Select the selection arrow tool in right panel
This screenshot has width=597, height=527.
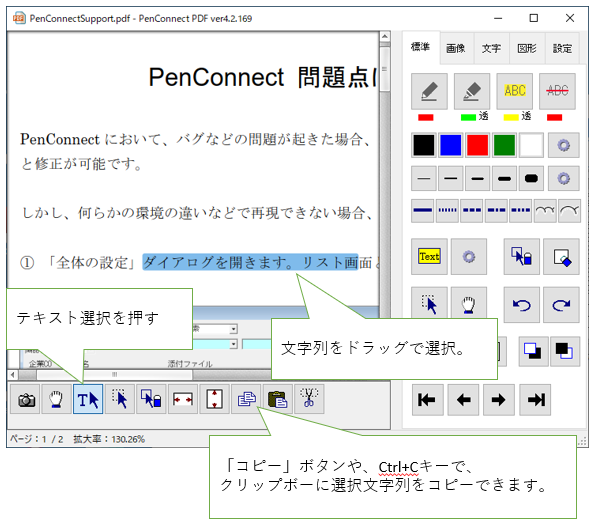(429, 303)
